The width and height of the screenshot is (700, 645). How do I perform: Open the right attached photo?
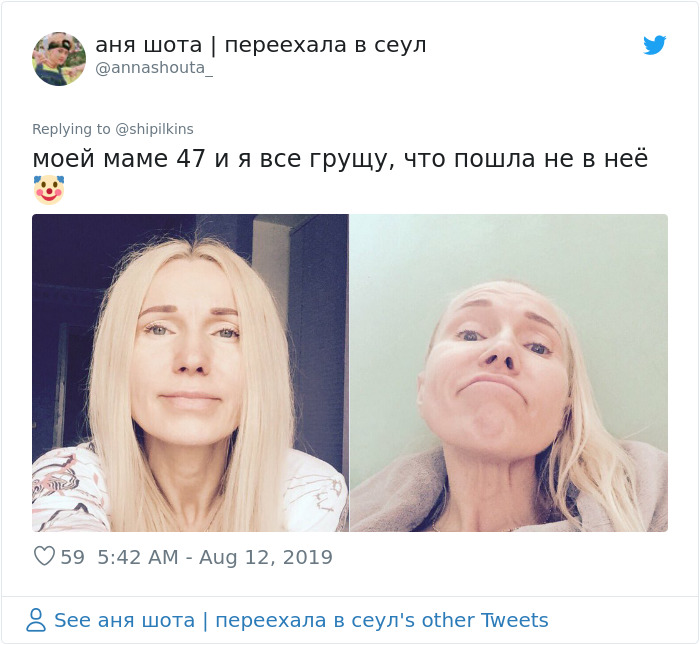(x=509, y=373)
